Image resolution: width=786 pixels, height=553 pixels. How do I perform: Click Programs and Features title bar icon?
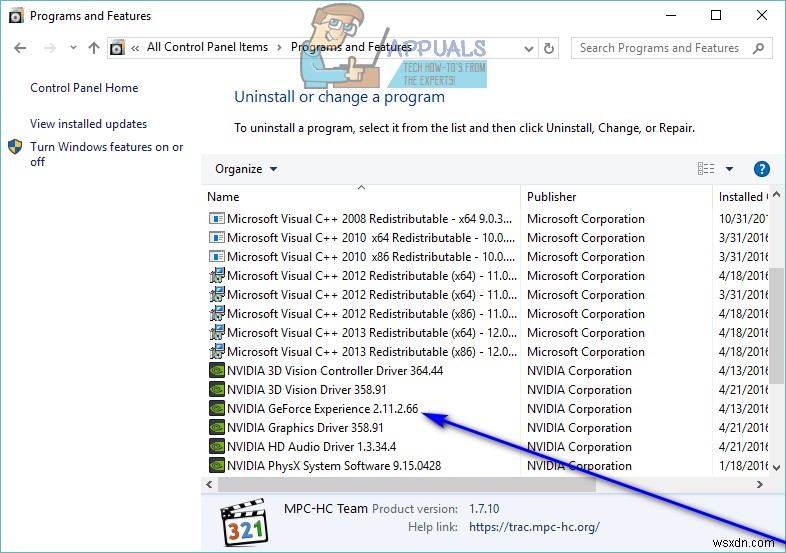click(x=16, y=16)
